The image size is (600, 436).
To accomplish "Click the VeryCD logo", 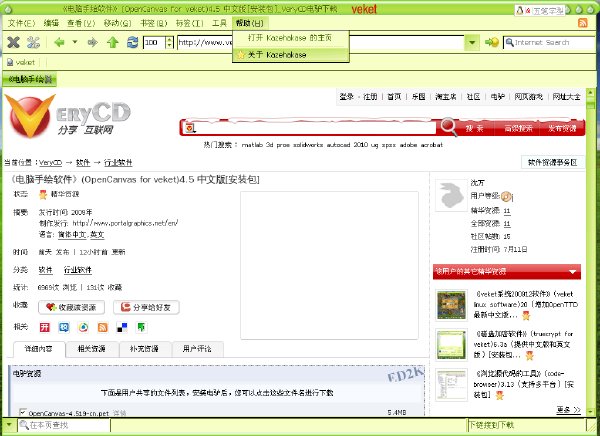I will 68,116.
